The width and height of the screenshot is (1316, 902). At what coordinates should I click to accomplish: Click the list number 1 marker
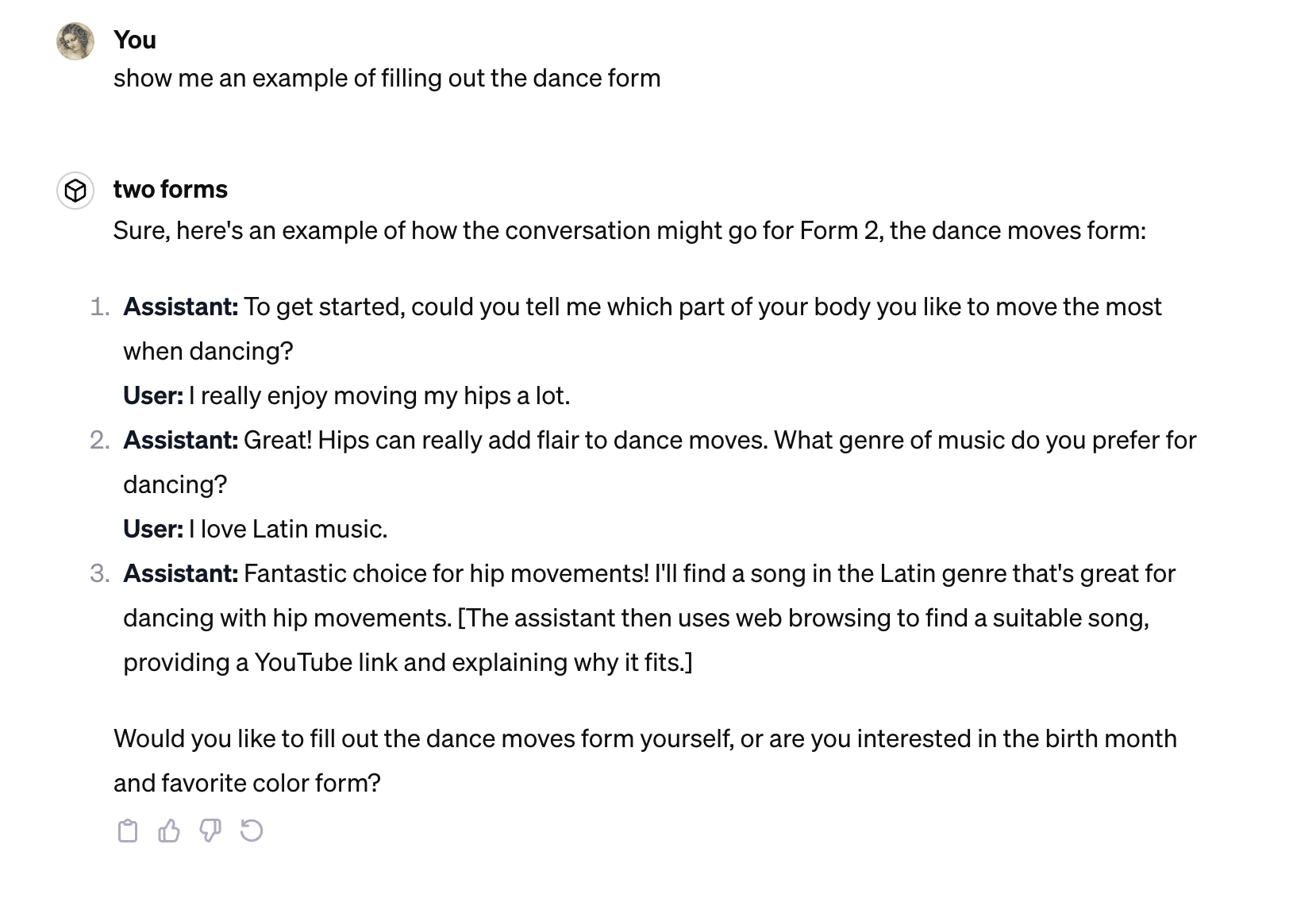tap(99, 306)
